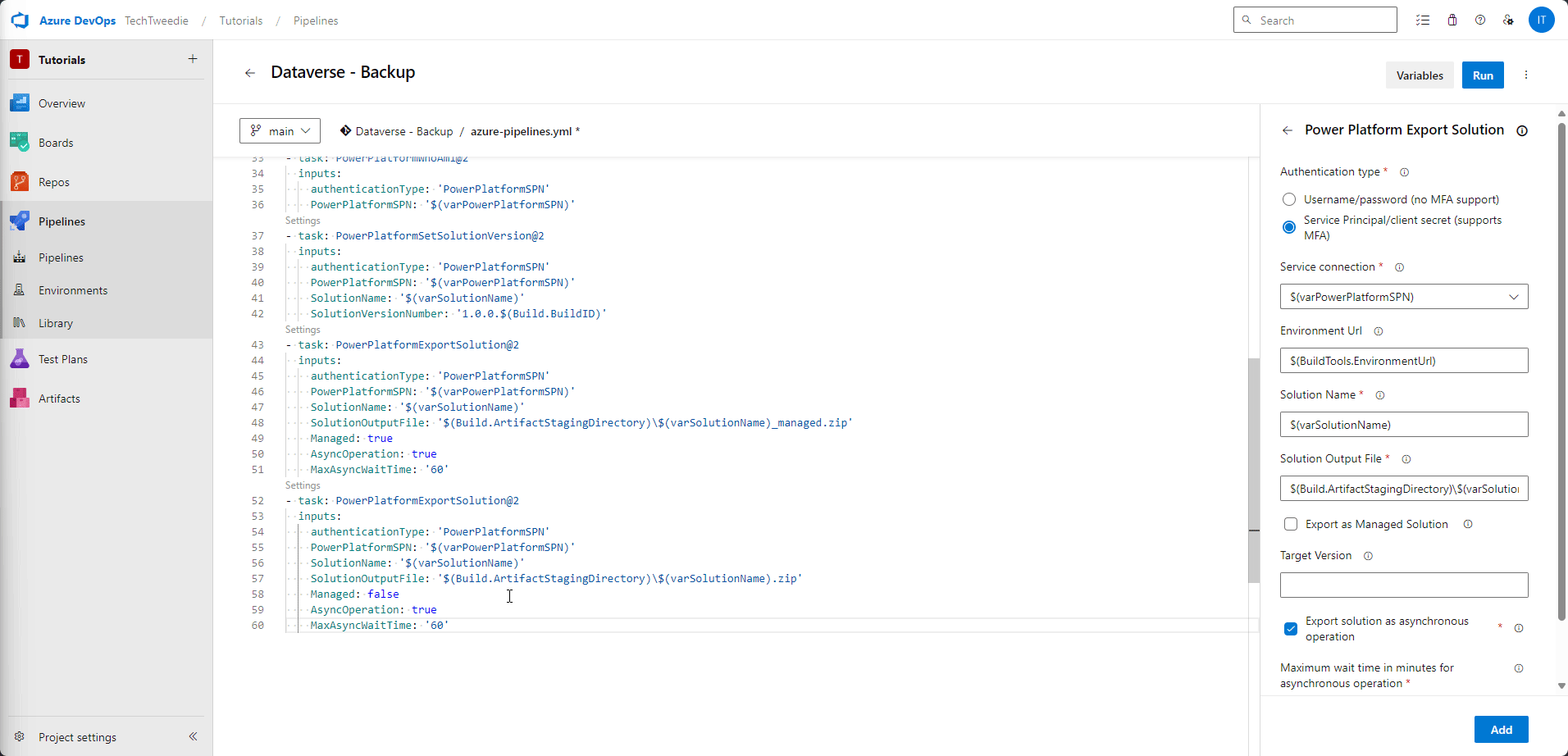Collapse the left sidebar with the chevron
The height and width of the screenshot is (756, 1568).
coord(194,736)
